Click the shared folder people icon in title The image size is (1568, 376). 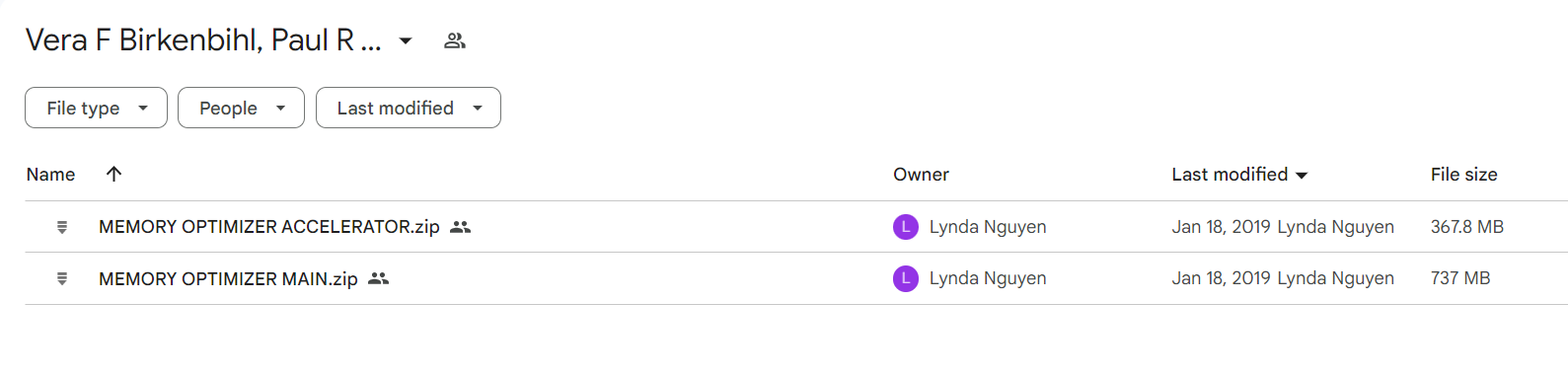[x=454, y=40]
